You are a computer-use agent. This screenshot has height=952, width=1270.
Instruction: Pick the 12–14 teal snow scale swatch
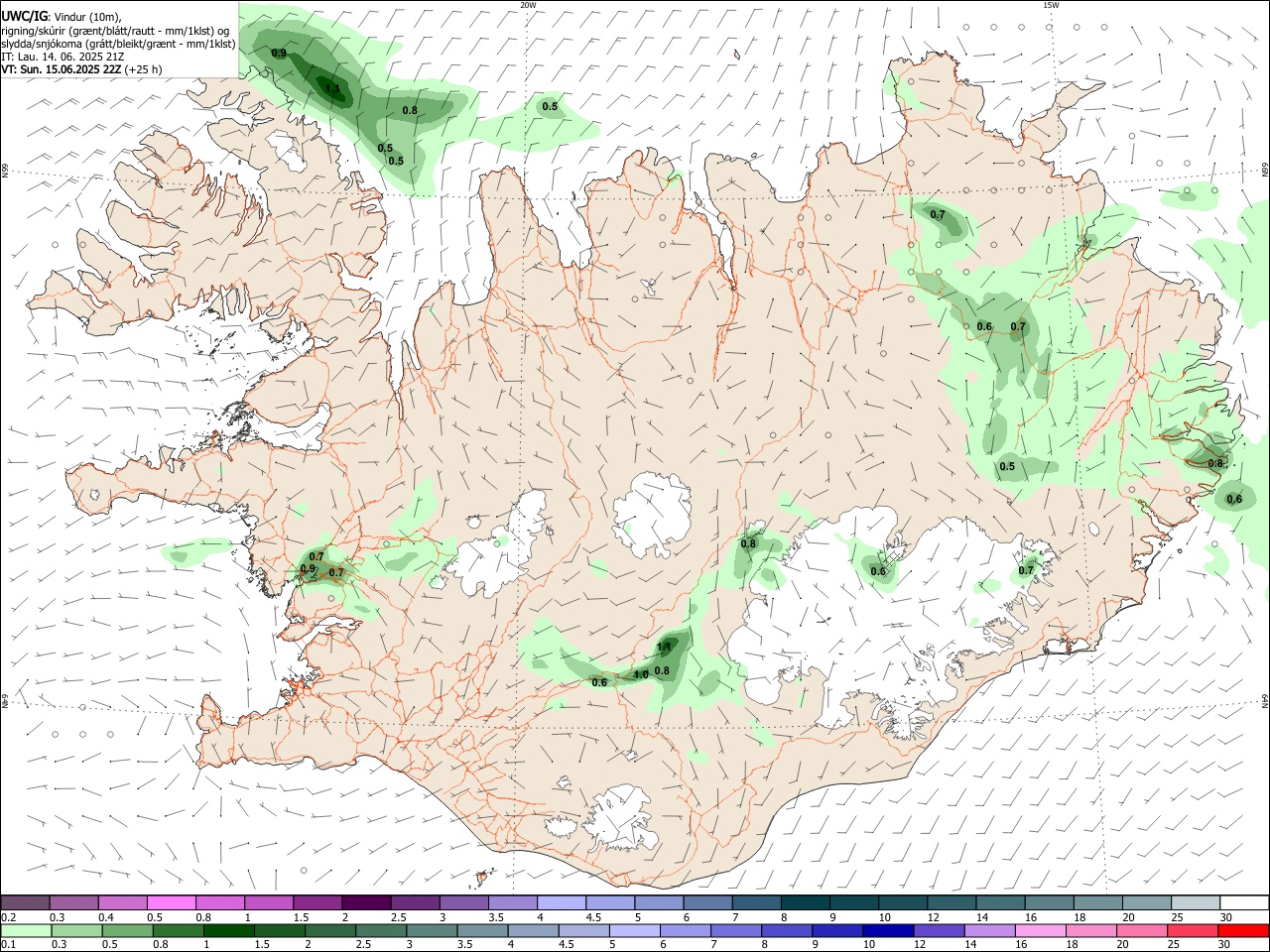952,902
